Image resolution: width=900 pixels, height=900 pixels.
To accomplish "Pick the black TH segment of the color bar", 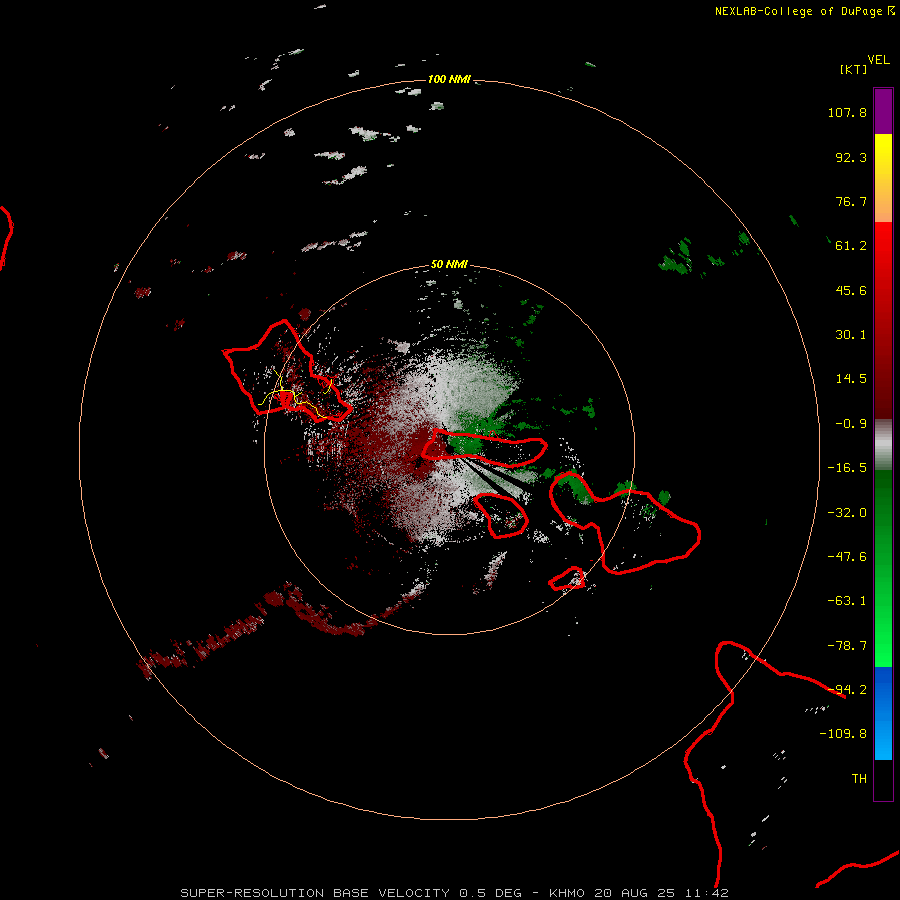I will (x=883, y=780).
